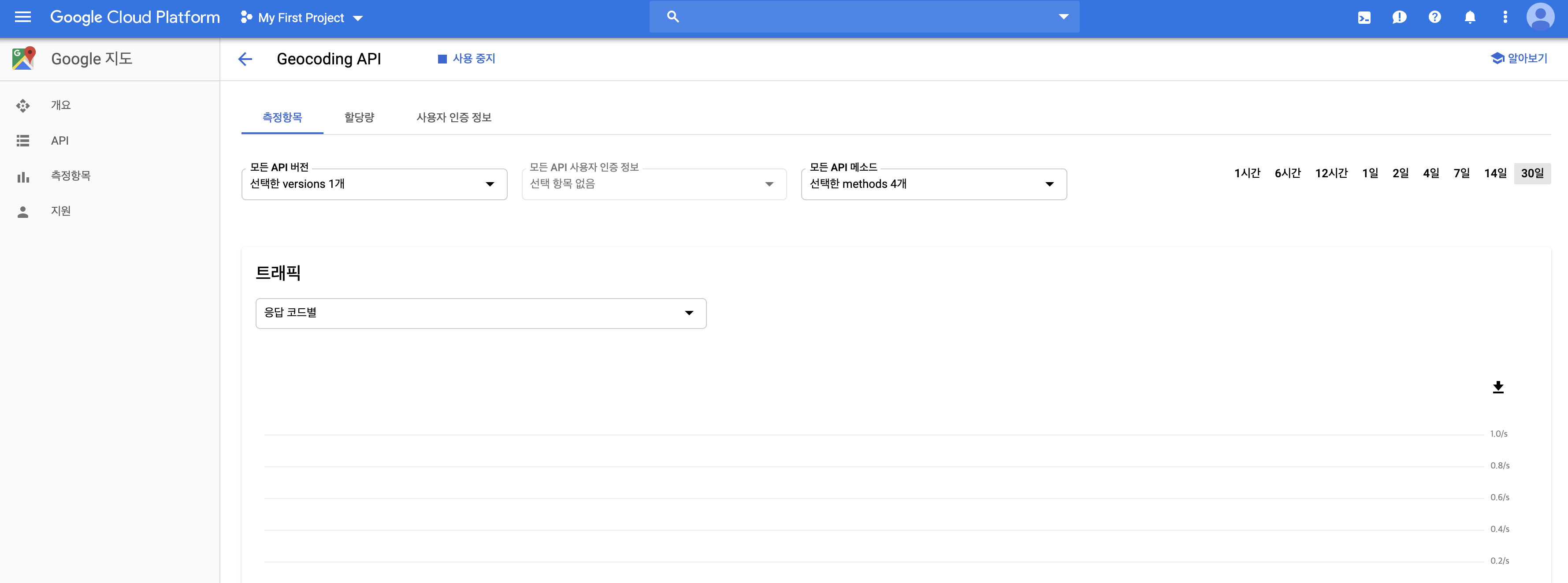Expand the 모든 API 메소드 dropdown
The height and width of the screenshot is (583, 1568).
(x=933, y=184)
